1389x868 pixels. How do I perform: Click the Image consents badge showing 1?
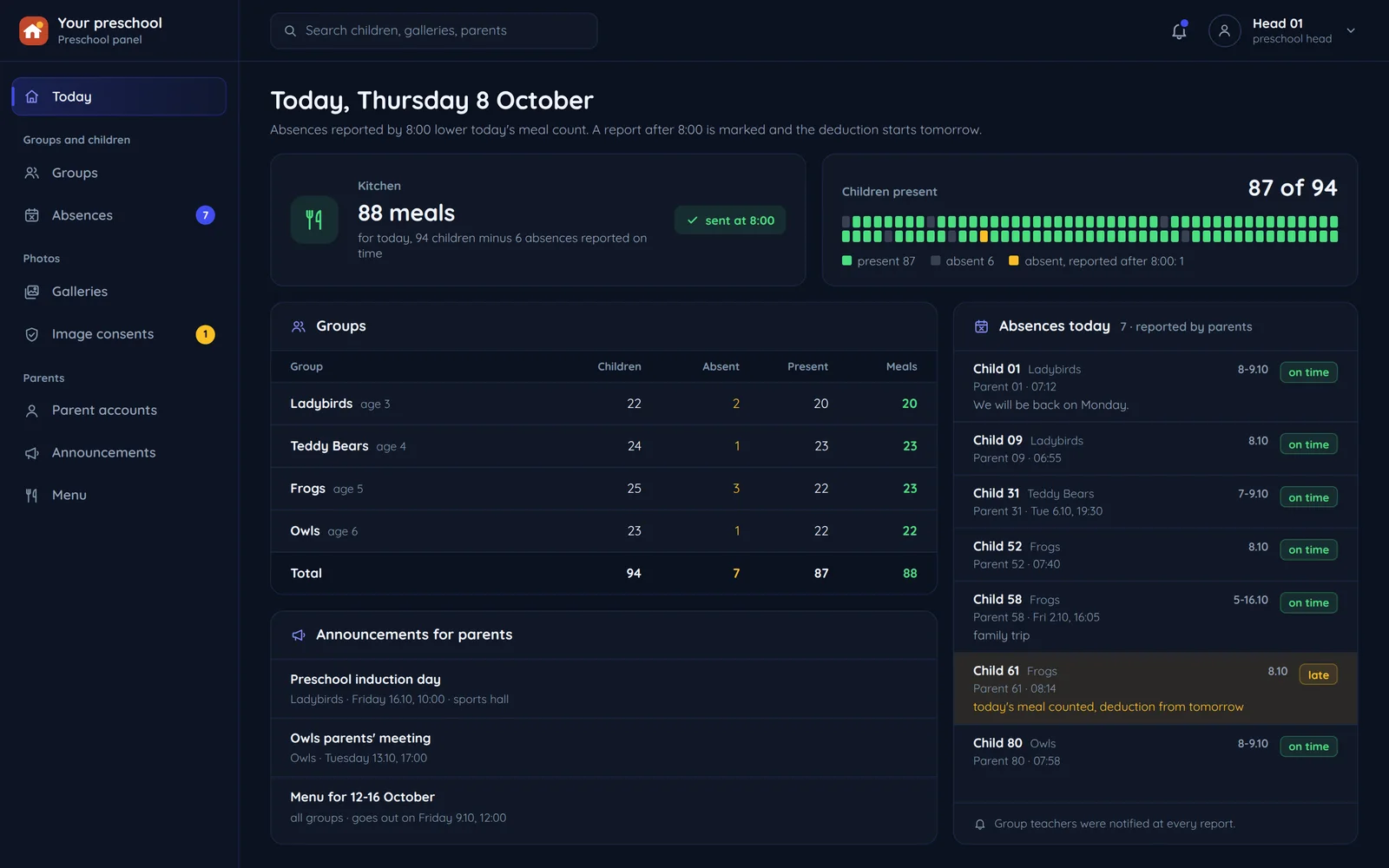(x=205, y=334)
